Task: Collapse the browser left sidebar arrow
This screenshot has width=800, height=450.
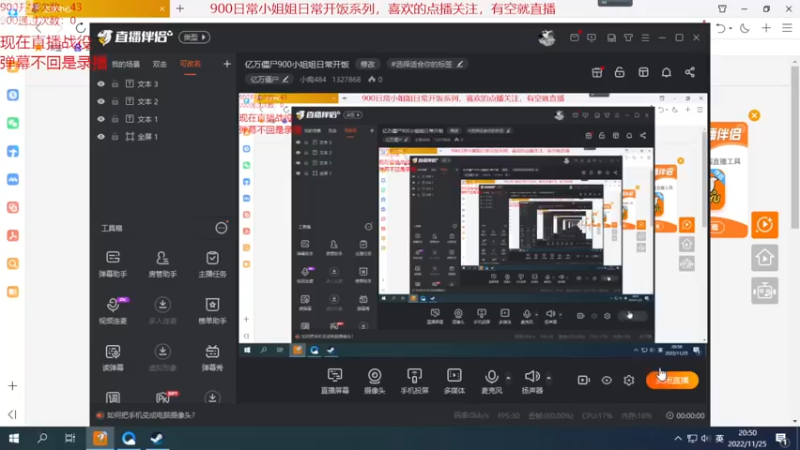Action: pyautogui.click(x=12, y=415)
